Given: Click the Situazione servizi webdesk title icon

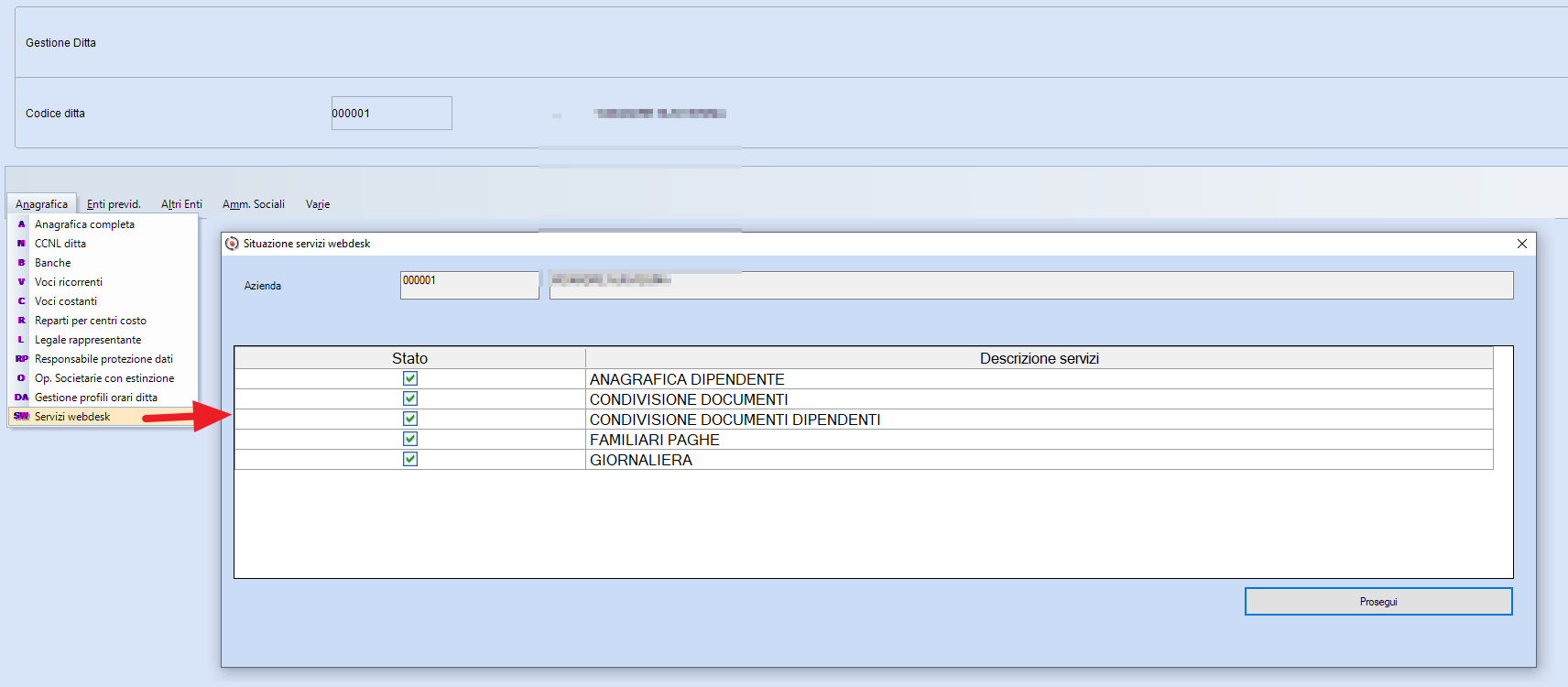Looking at the screenshot, I should coord(233,244).
